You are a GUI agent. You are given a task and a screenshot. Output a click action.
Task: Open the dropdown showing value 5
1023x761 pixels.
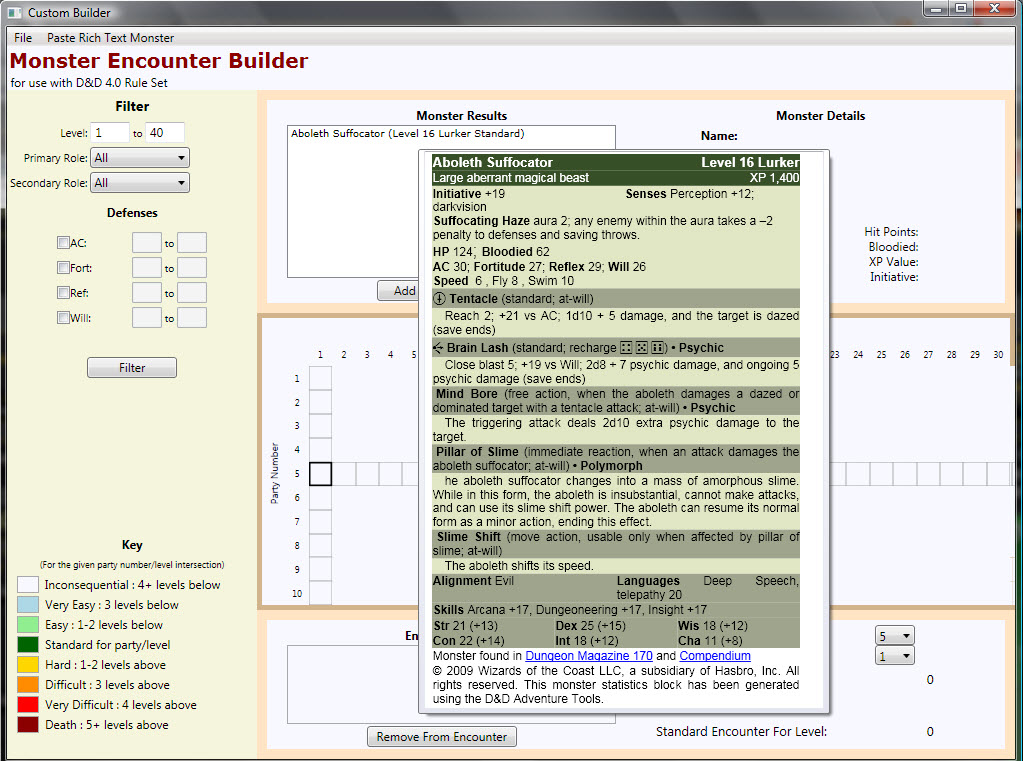pyautogui.click(x=894, y=636)
